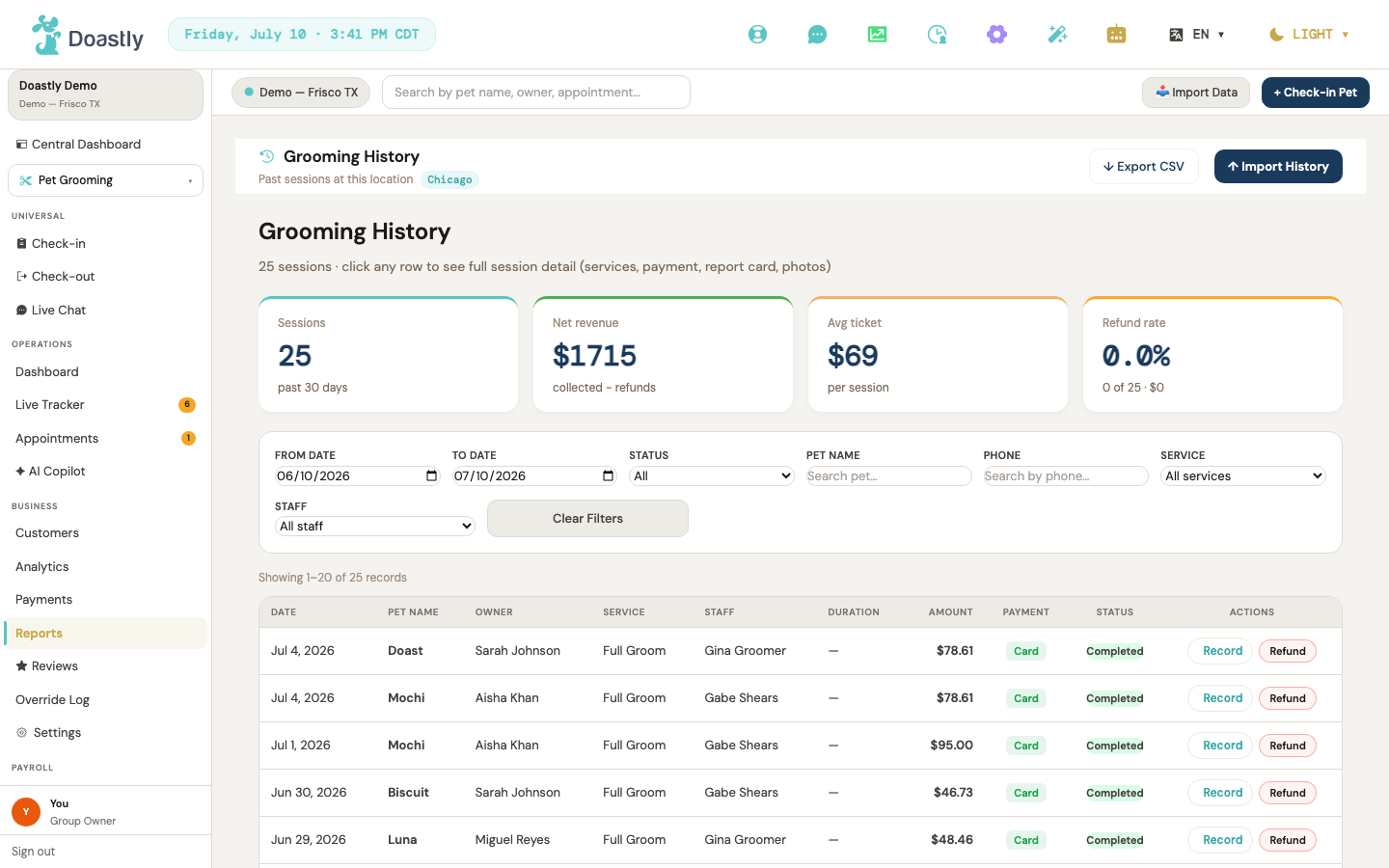Click the Phone search field

[x=1066, y=475]
